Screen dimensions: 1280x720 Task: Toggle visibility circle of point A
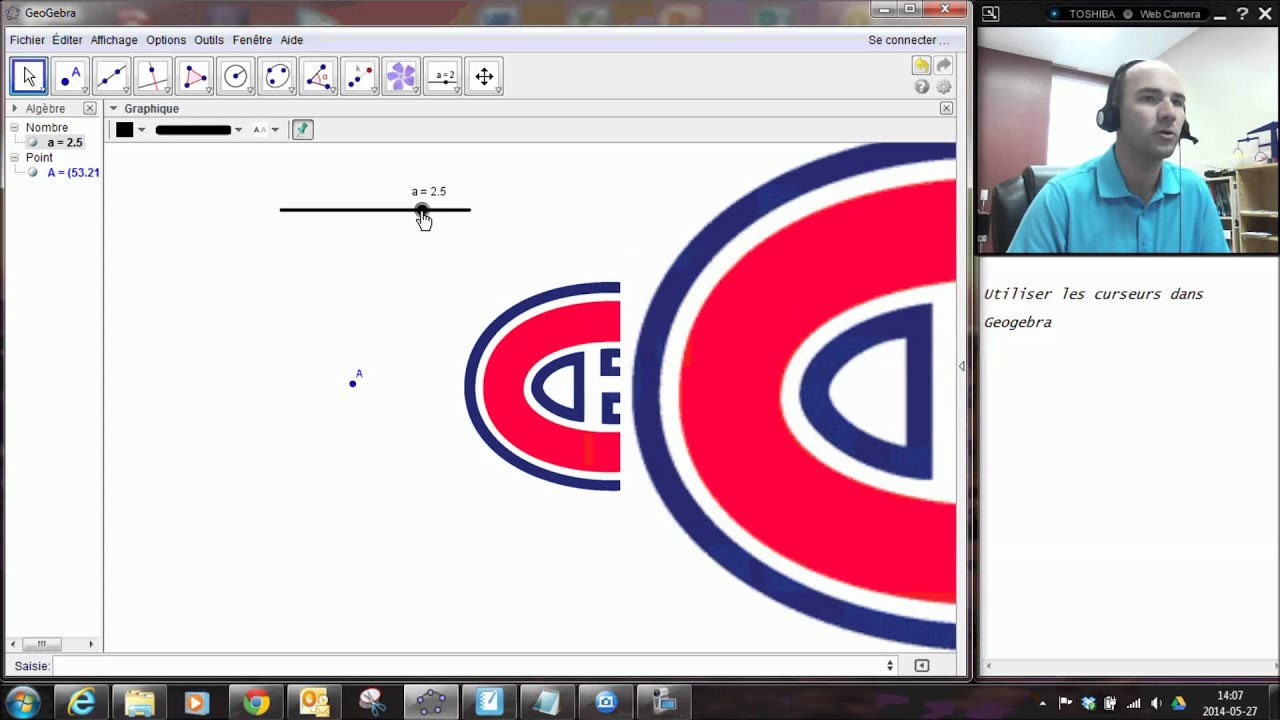click(33, 172)
